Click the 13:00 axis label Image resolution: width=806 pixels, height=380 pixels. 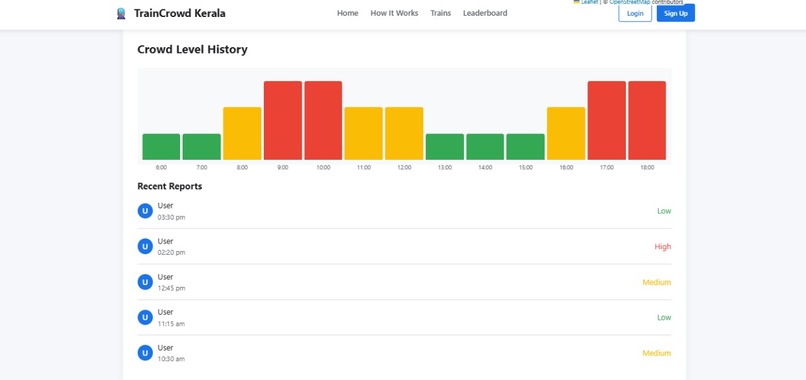[445, 168]
